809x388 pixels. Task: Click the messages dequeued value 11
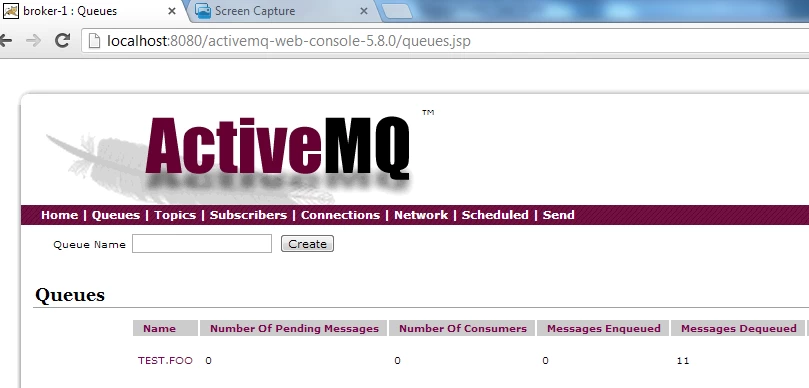pyautogui.click(x=683, y=361)
